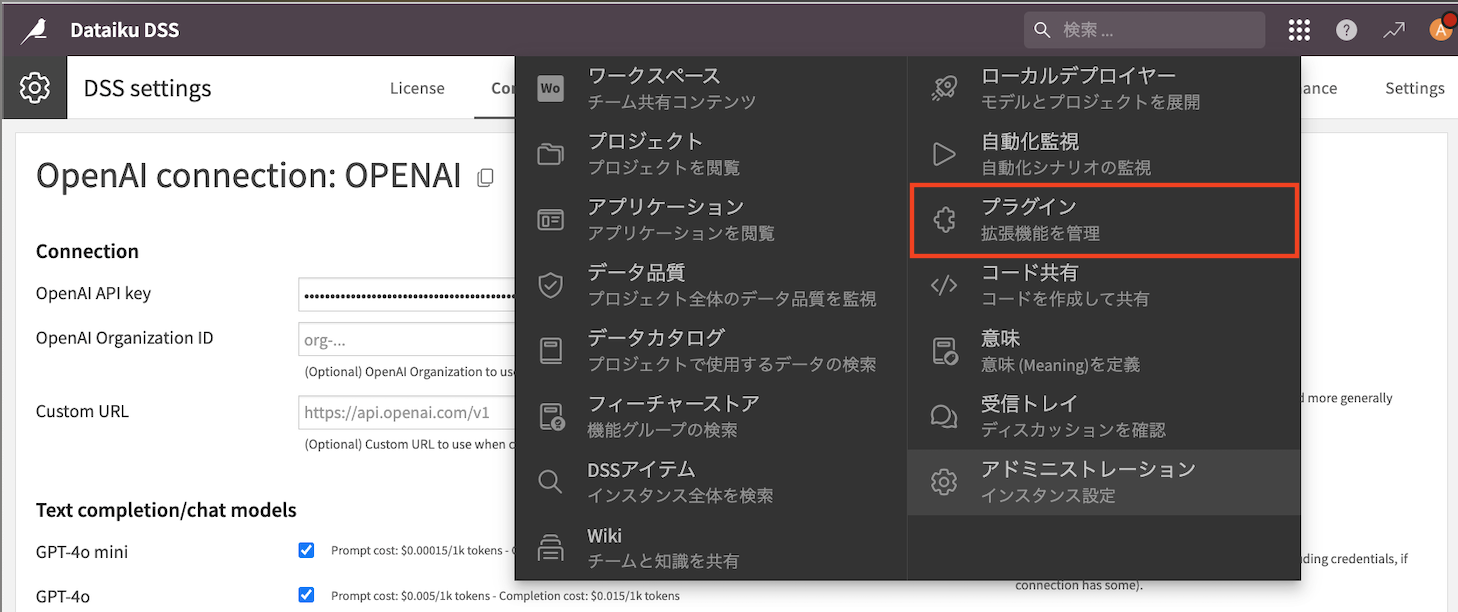Click the フィーチャーストア icon

pos(551,417)
